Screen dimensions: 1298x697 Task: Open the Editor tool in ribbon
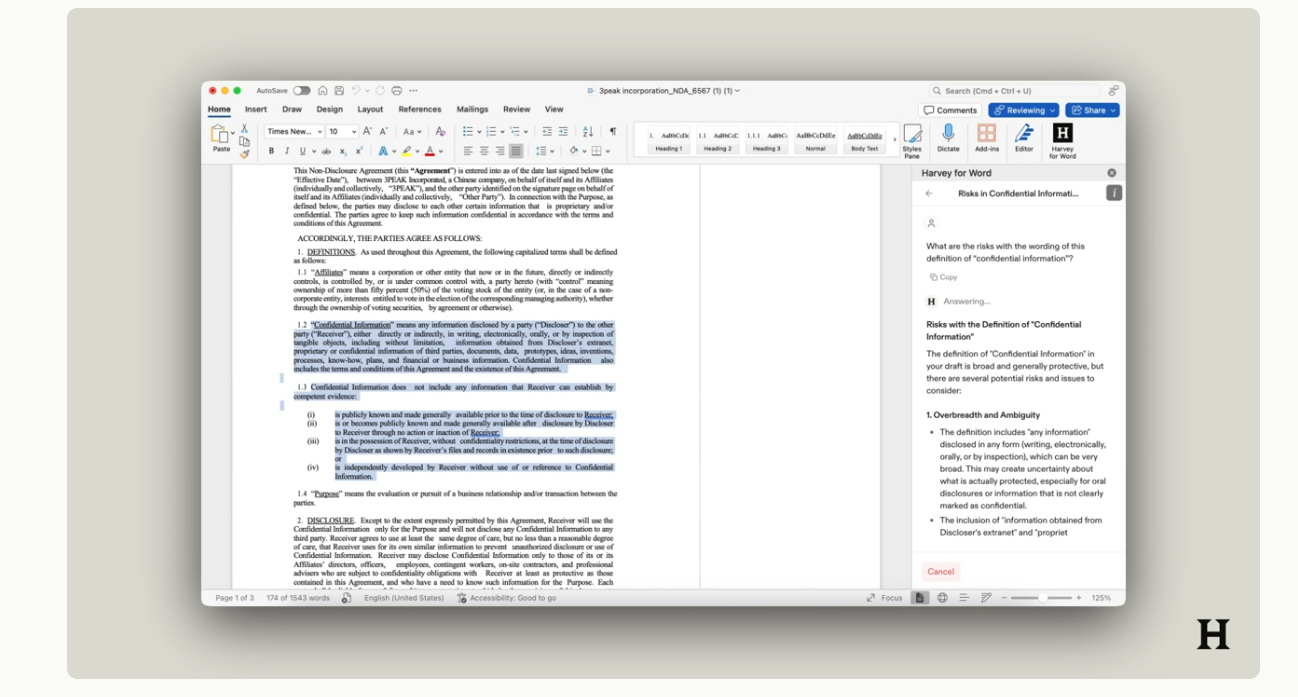click(x=1024, y=137)
